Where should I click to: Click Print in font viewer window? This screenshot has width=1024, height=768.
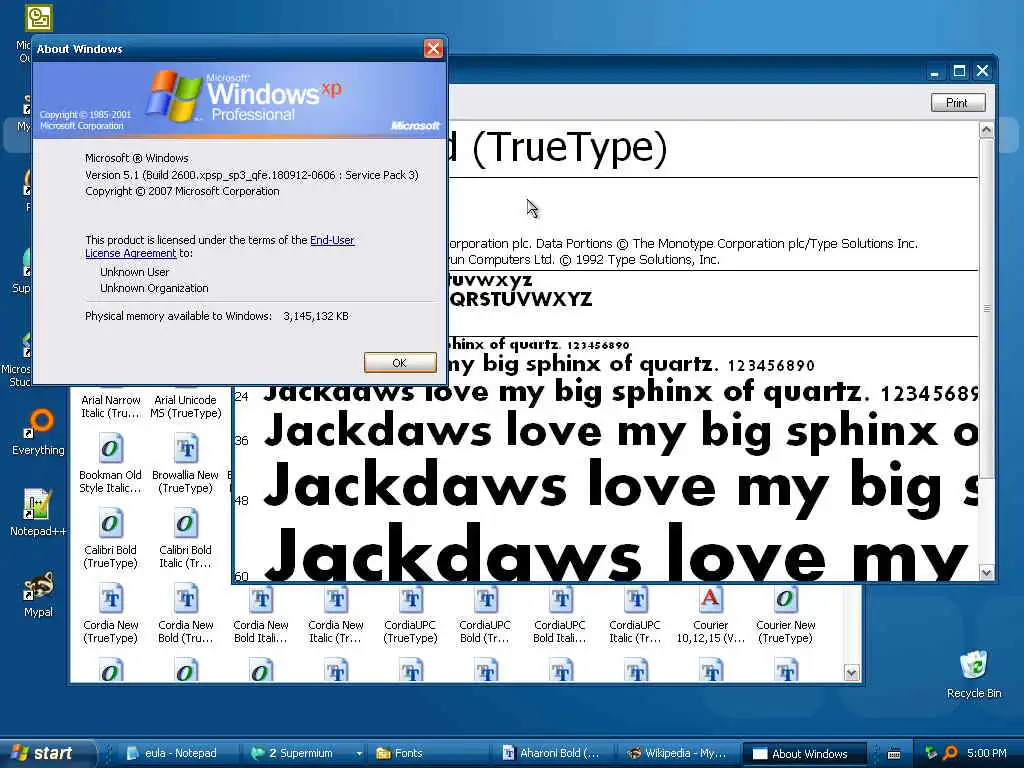957,103
